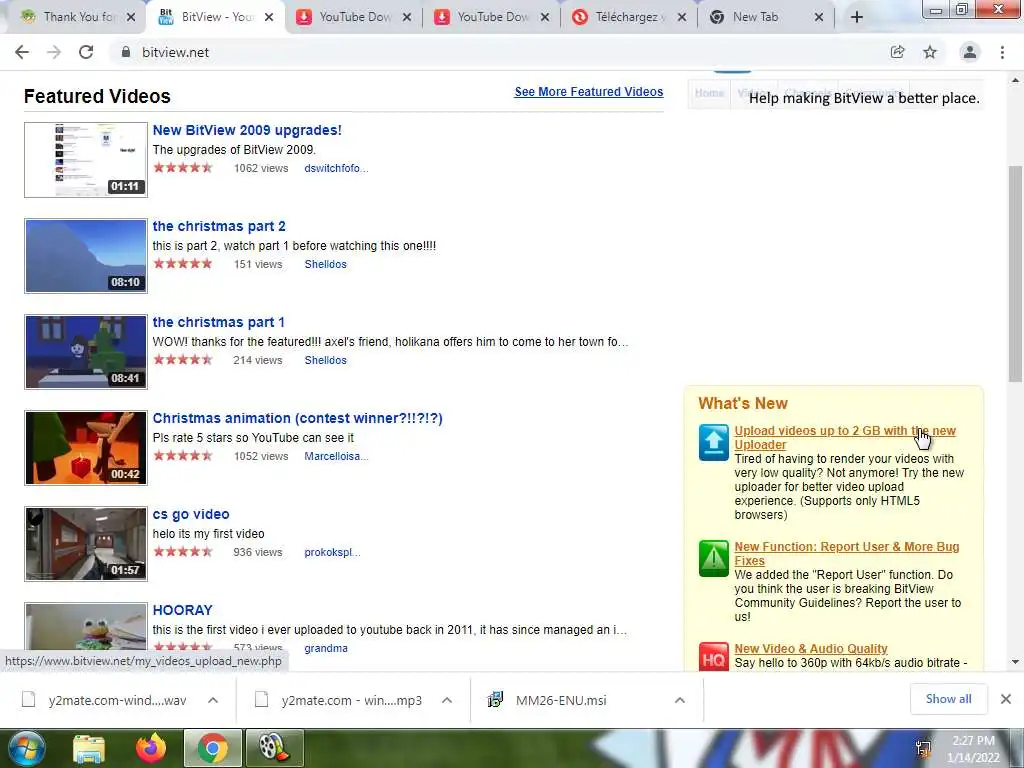Switch to the second YouTube Downloader tab
Viewport: 1024px width, 768px height.
pos(492,17)
